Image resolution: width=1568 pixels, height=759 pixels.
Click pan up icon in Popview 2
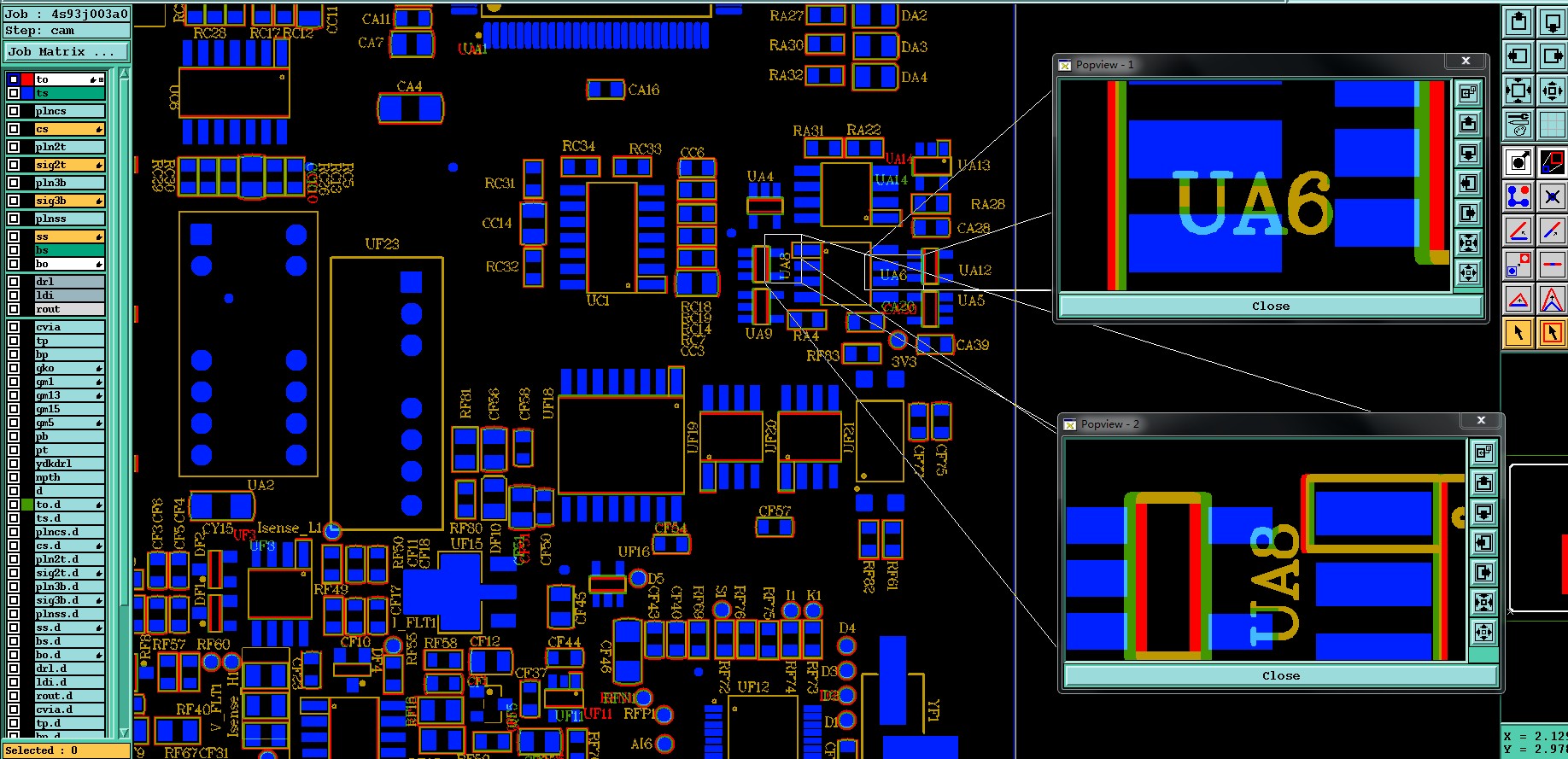[1483, 482]
